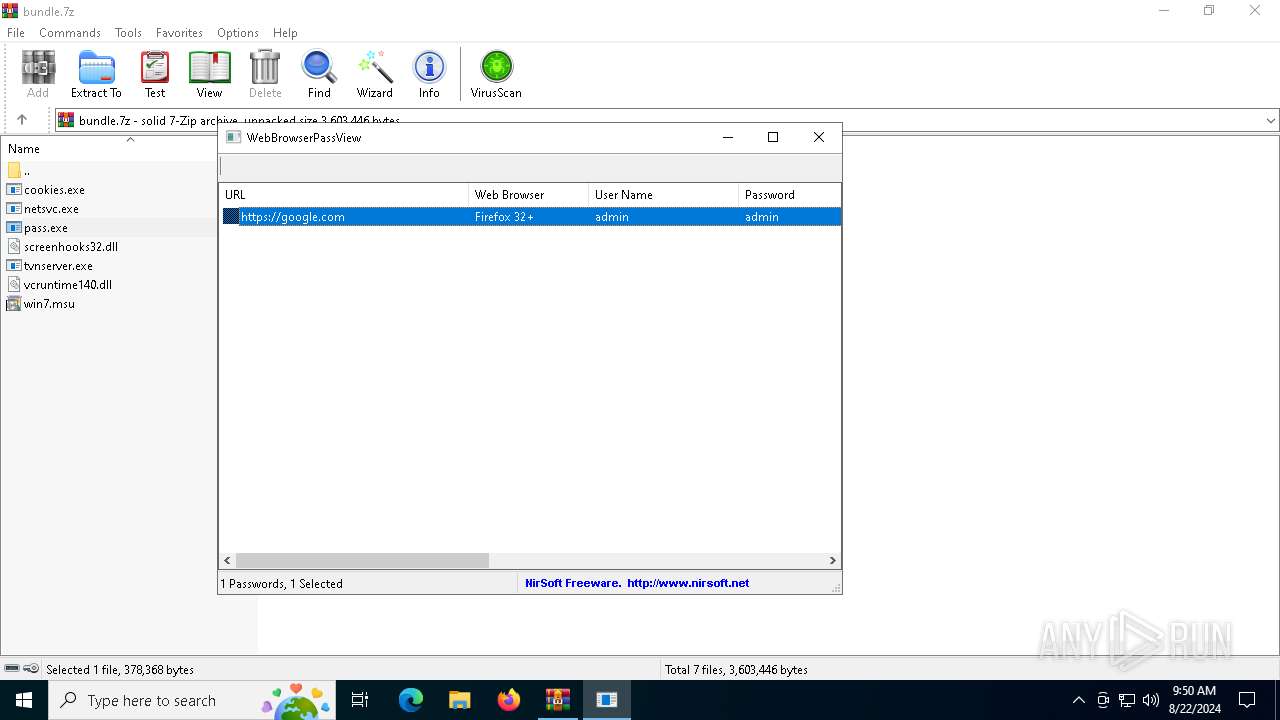
Task: Minimize the WebBrowserPassView window
Action: click(x=728, y=138)
